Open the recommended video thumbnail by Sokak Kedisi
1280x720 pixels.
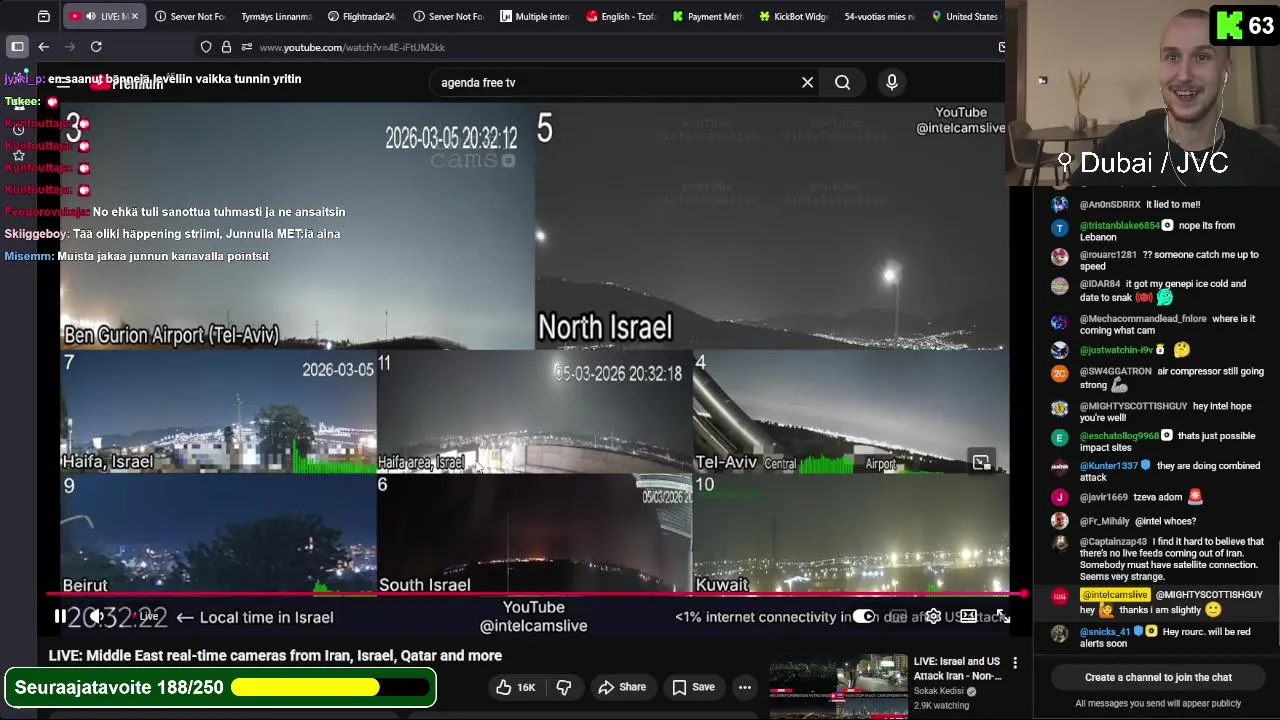[x=838, y=686]
